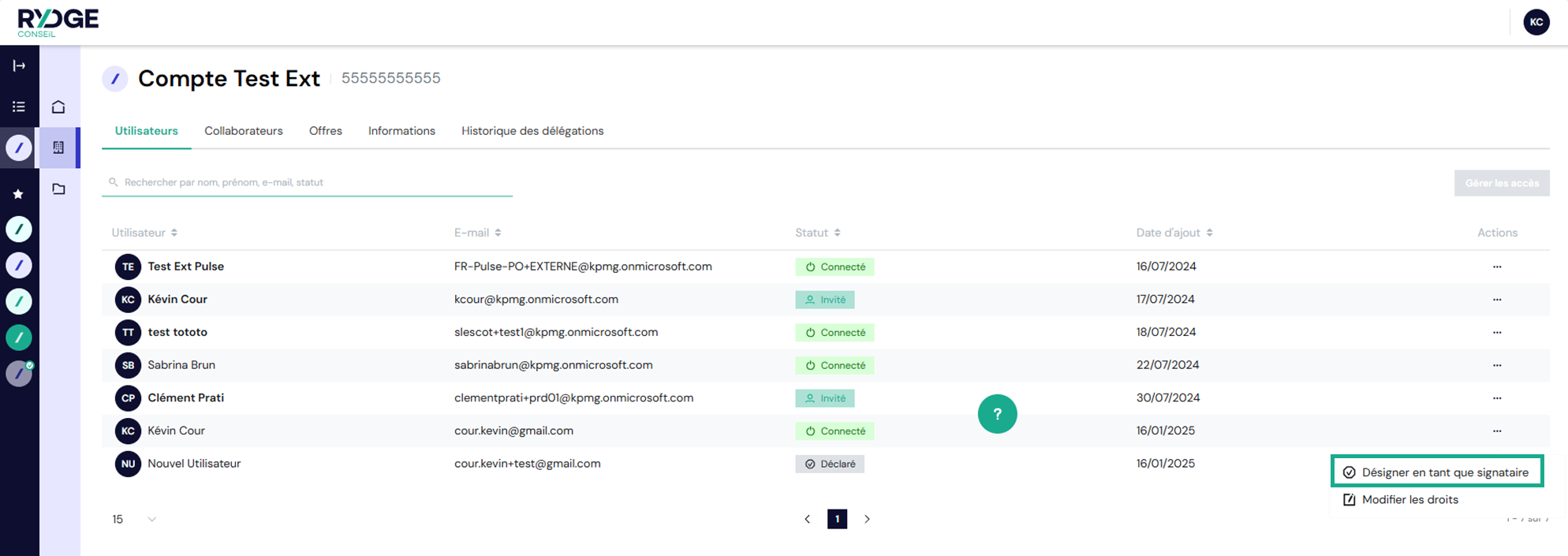Go to the next page arrow
Screen dimensions: 1568x556
pyautogui.click(x=867, y=519)
